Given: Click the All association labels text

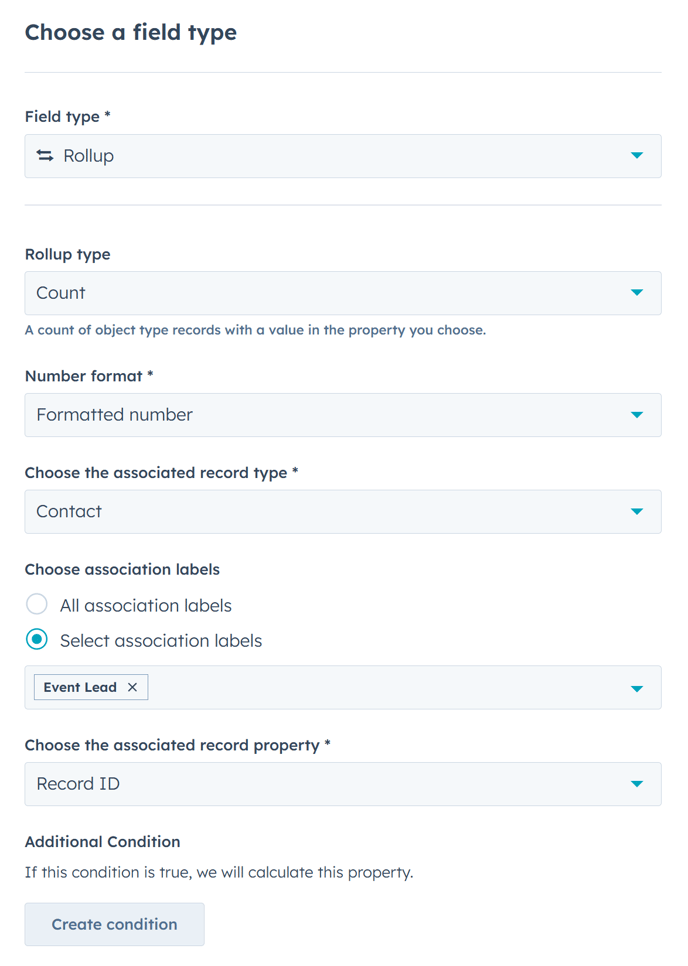Looking at the screenshot, I should (x=146, y=605).
